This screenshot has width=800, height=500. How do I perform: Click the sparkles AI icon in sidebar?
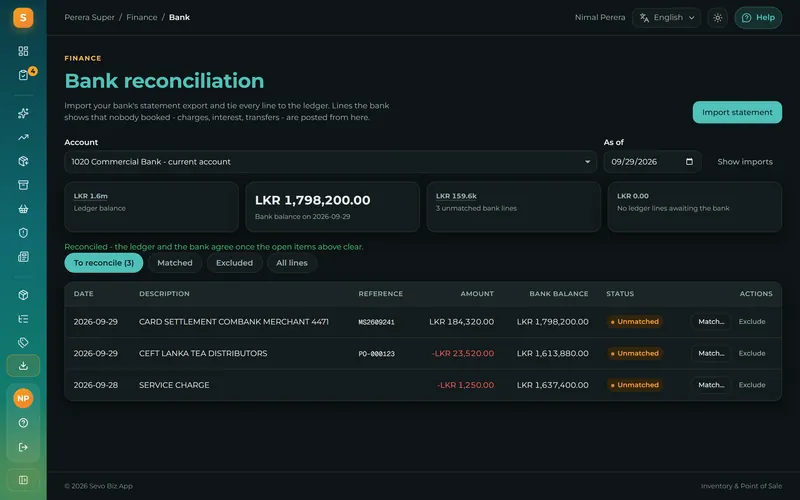[23, 113]
